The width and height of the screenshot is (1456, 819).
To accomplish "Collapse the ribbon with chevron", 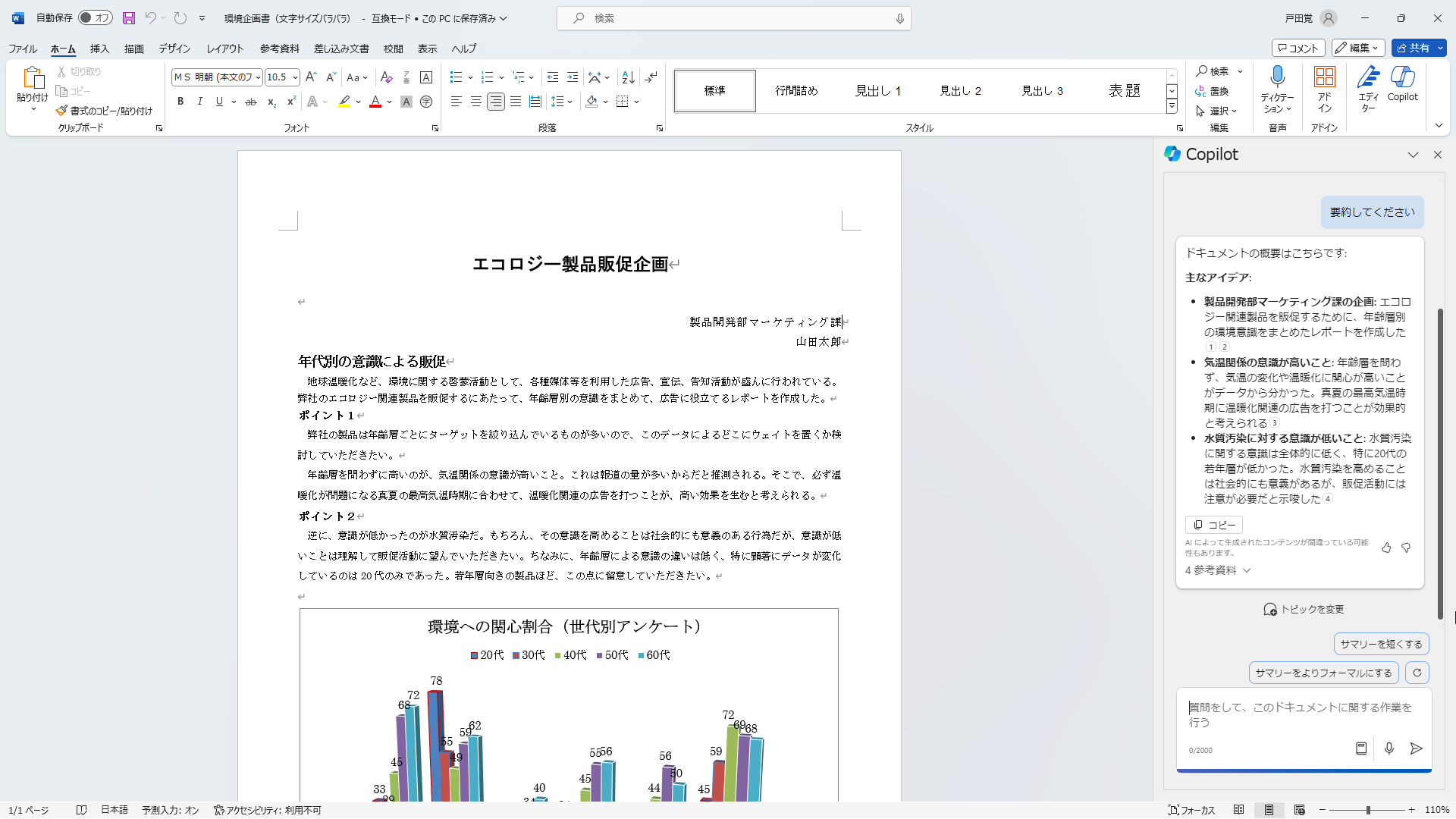I will tap(1439, 126).
